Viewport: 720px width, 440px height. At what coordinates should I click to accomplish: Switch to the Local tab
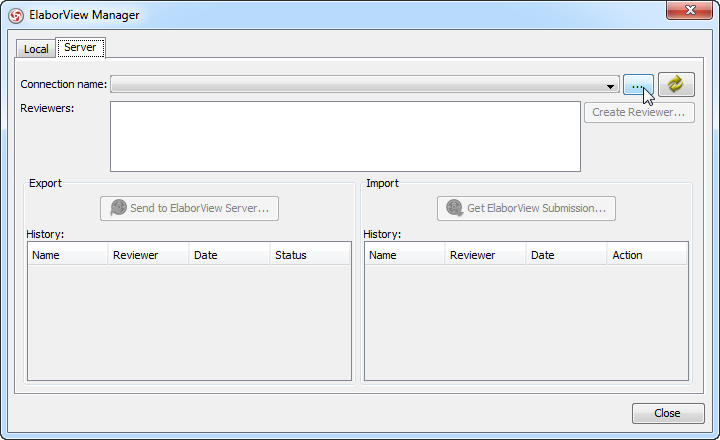point(36,49)
